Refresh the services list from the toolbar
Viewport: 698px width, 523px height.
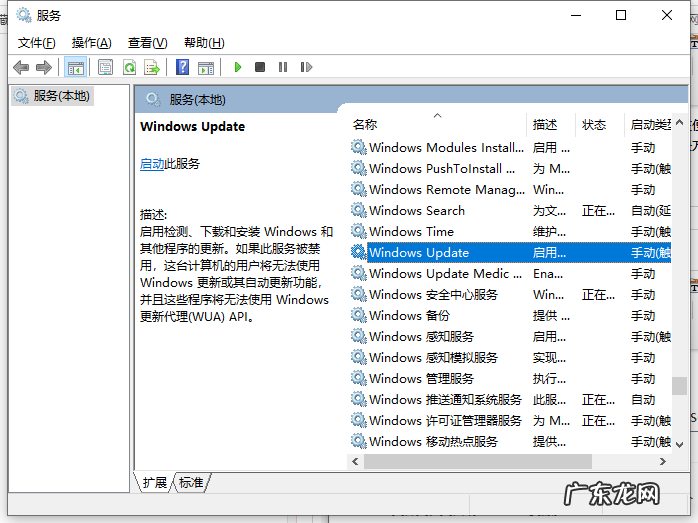point(129,68)
